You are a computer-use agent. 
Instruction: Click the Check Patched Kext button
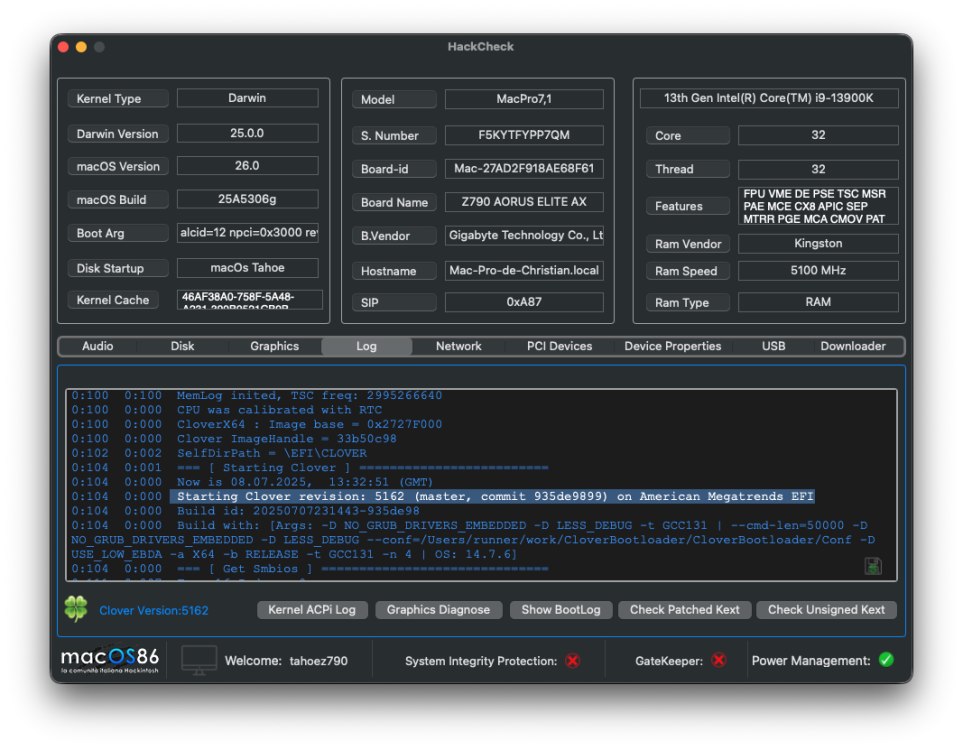click(685, 610)
